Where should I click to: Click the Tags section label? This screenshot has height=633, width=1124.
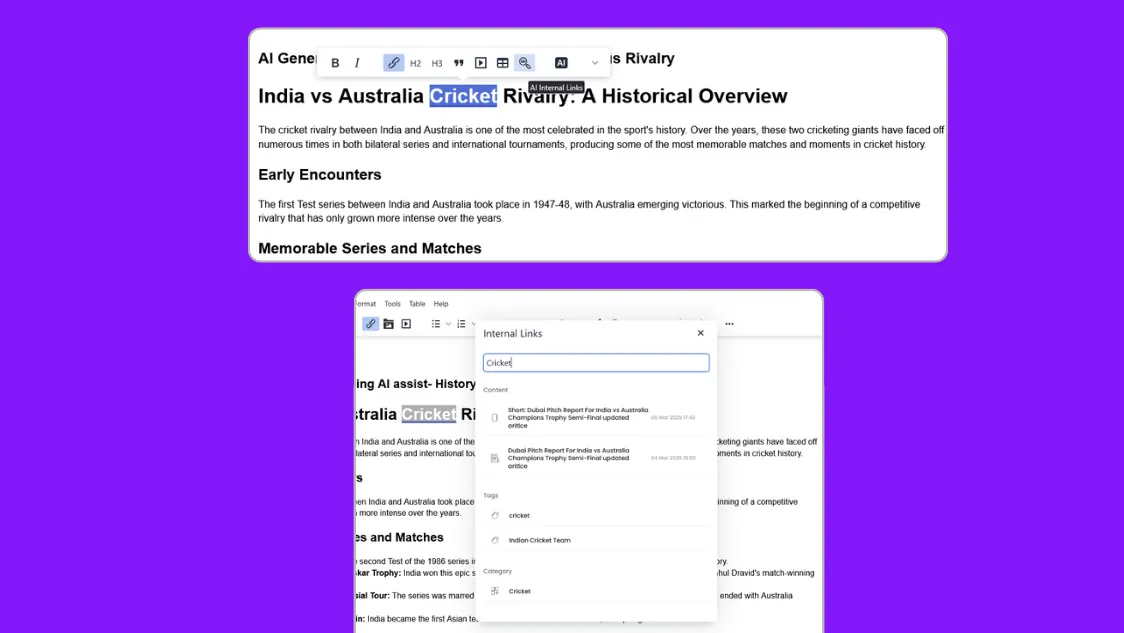[490, 495]
